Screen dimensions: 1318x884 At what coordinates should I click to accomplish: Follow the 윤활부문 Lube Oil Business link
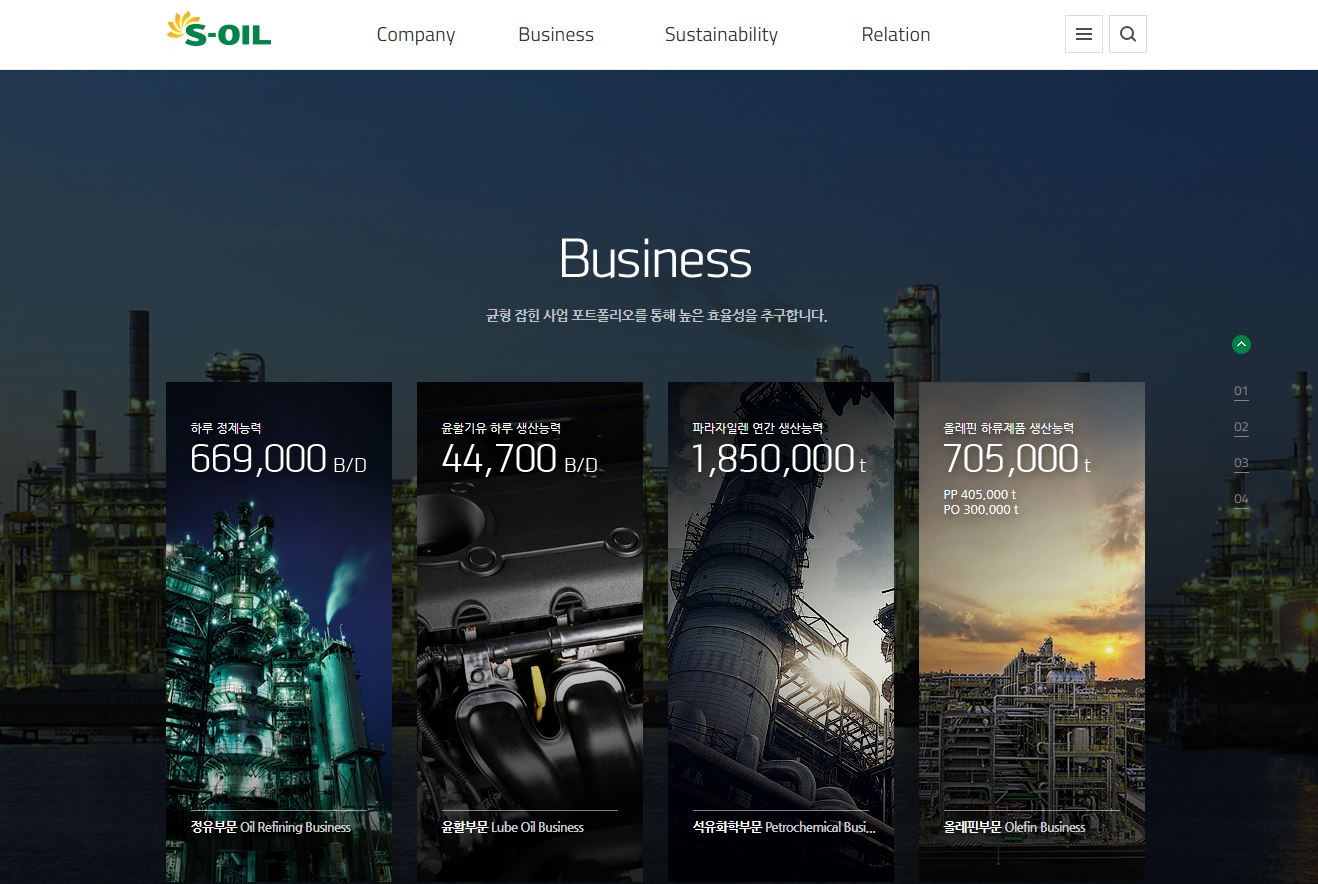513,827
